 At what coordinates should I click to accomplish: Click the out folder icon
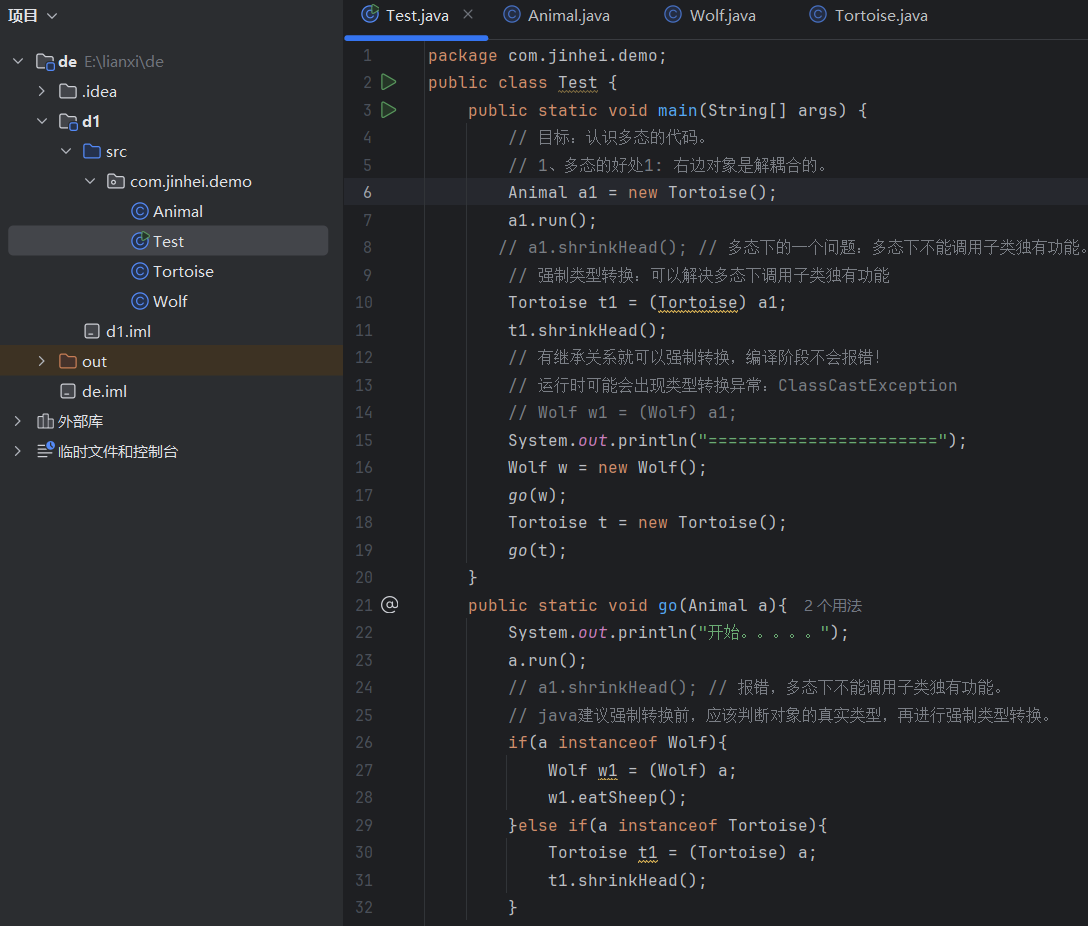68,361
